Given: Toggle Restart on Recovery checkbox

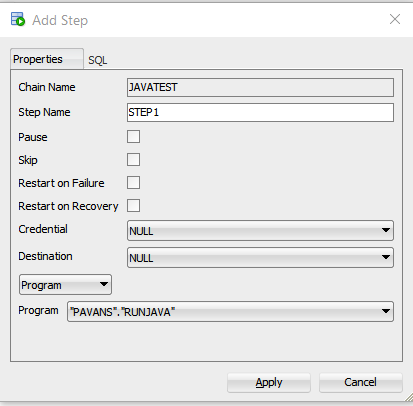Looking at the screenshot, I should pyautogui.click(x=133, y=206).
